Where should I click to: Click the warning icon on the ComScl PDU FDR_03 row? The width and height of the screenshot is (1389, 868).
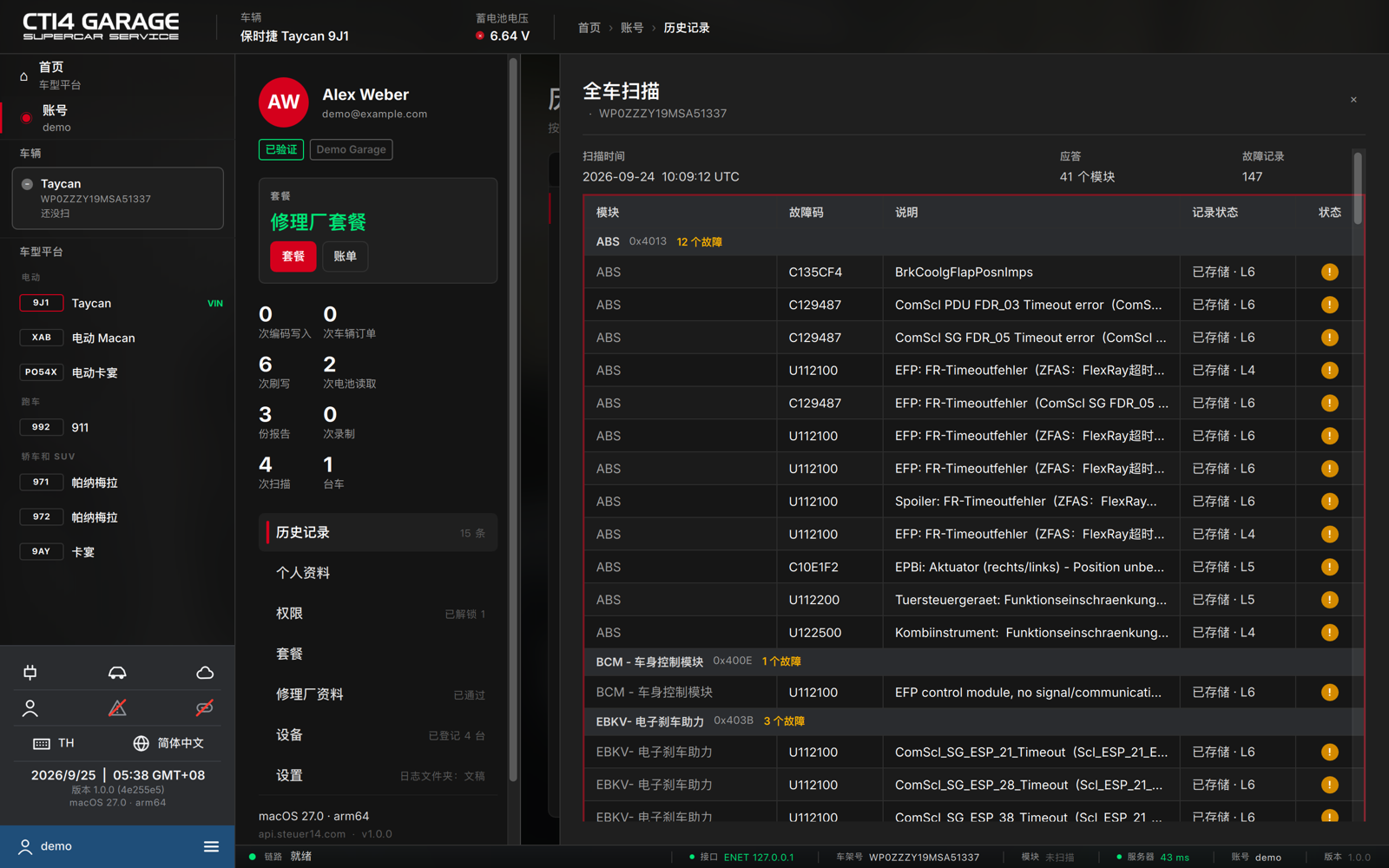pos(1329,305)
